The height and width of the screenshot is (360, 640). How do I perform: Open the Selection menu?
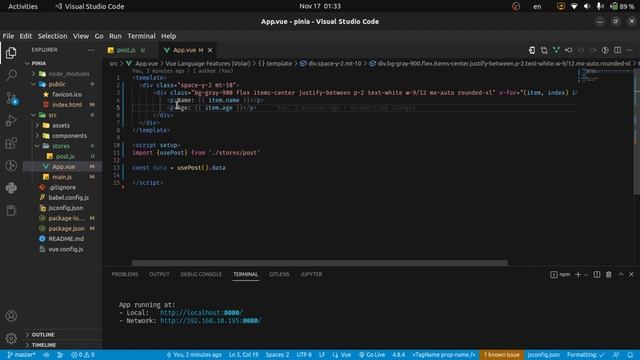[x=52, y=36]
